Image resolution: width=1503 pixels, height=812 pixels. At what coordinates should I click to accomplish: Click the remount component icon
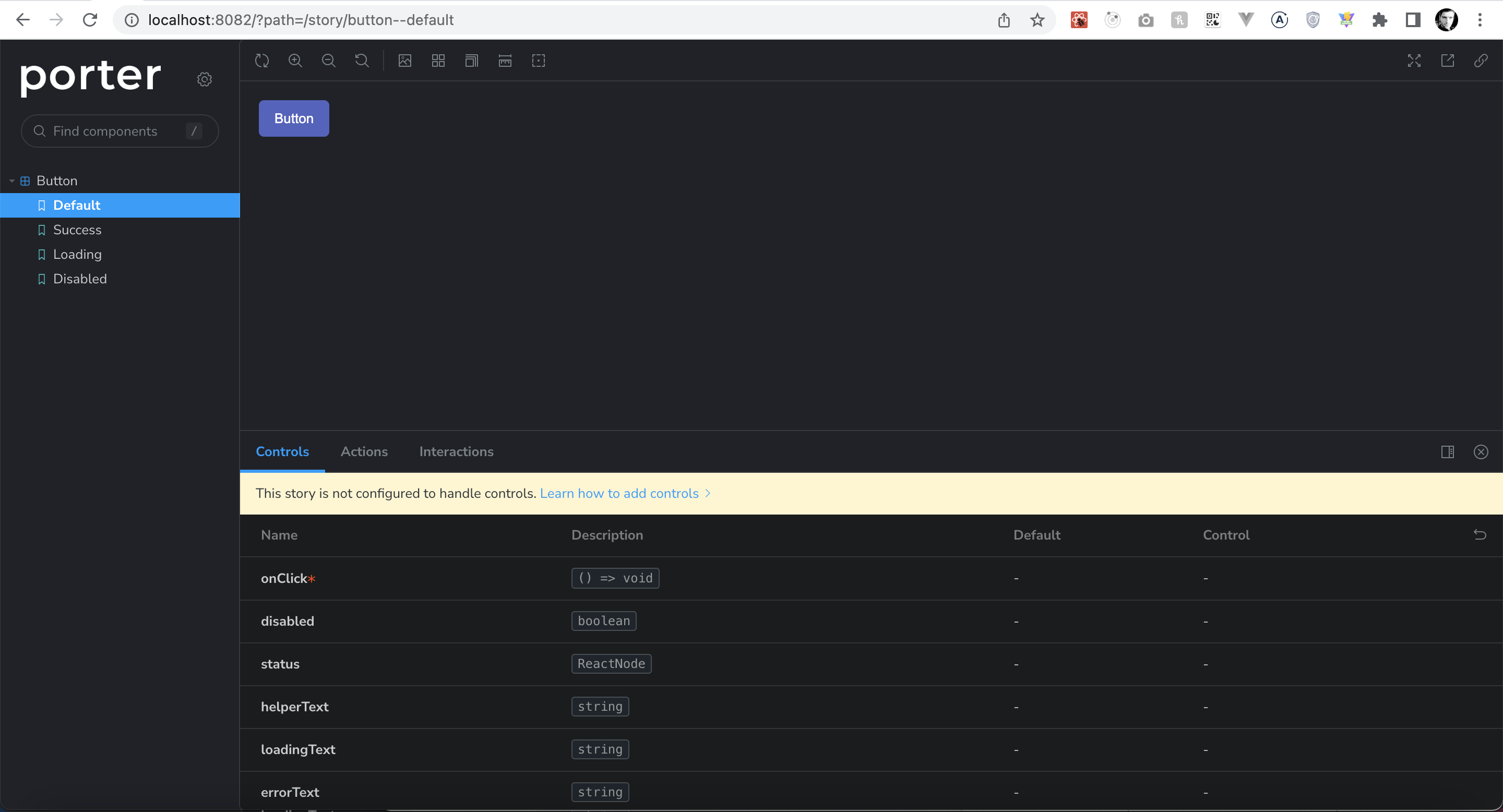click(262, 61)
